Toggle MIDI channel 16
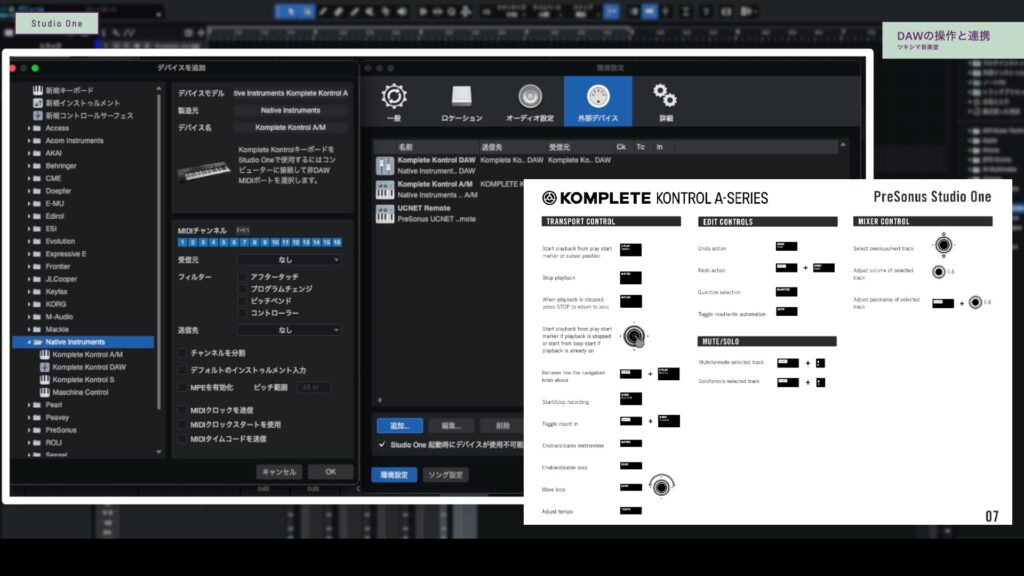The image size is (1024, 576). pos(337,242)
